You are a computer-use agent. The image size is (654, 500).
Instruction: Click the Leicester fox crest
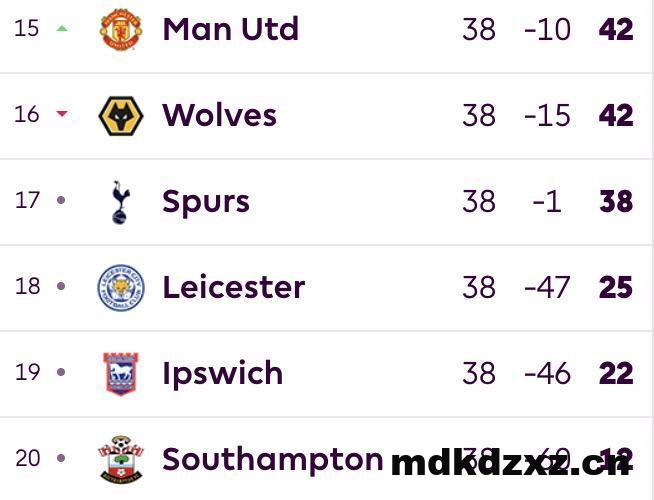pyautogui.click(x=121, y=288)
